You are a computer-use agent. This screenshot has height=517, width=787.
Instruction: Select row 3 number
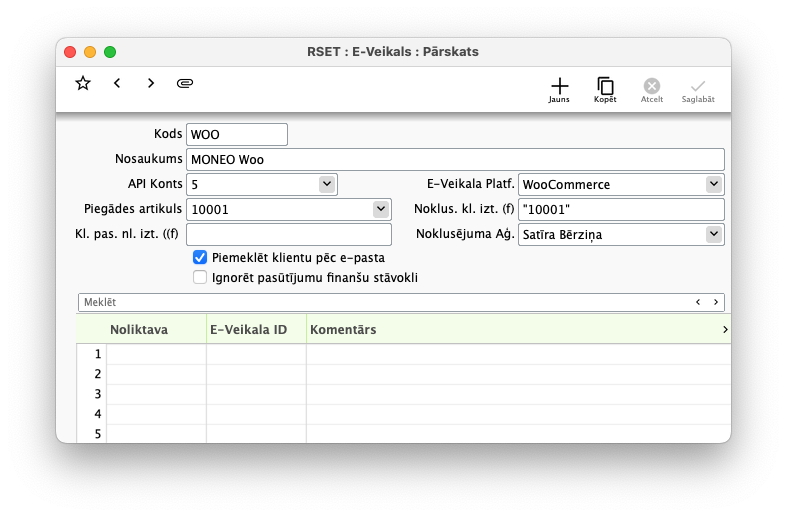tap(97, 395)
